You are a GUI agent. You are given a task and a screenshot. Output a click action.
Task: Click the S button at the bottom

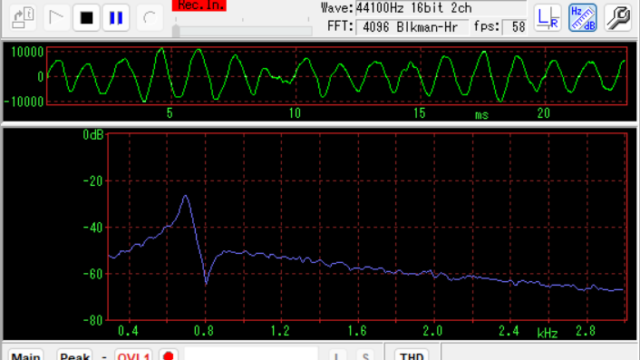pos(365,356)
